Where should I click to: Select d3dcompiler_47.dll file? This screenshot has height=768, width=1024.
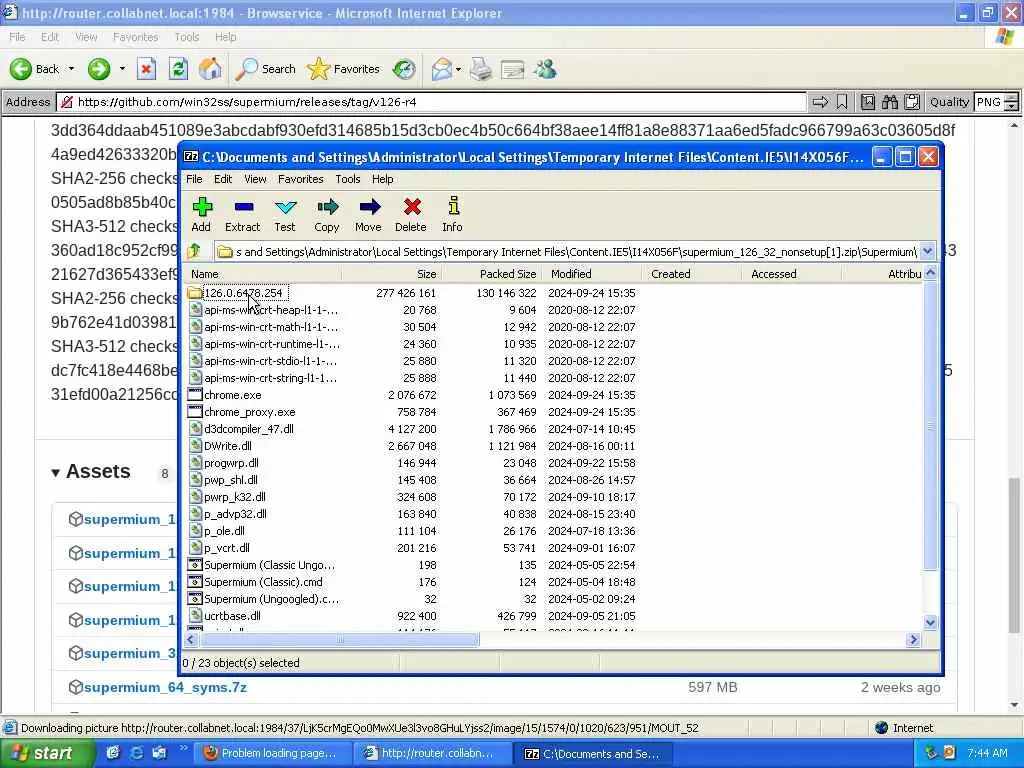(249, 429)
